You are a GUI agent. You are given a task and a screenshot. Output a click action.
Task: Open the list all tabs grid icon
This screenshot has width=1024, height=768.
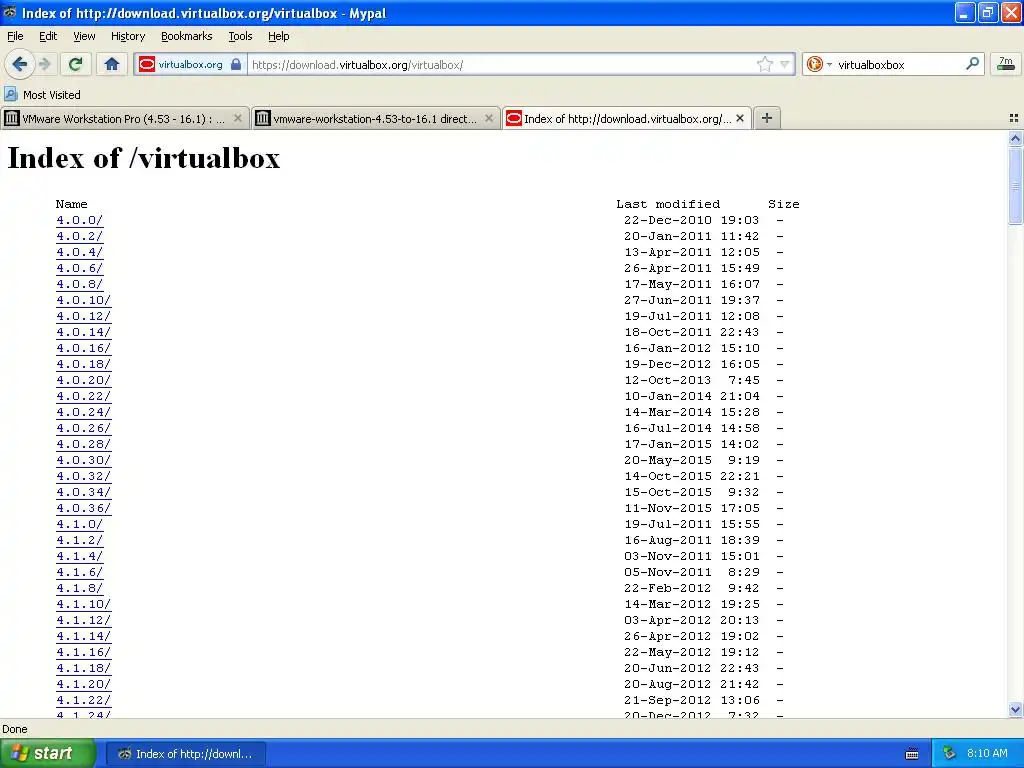(1014, 118)
